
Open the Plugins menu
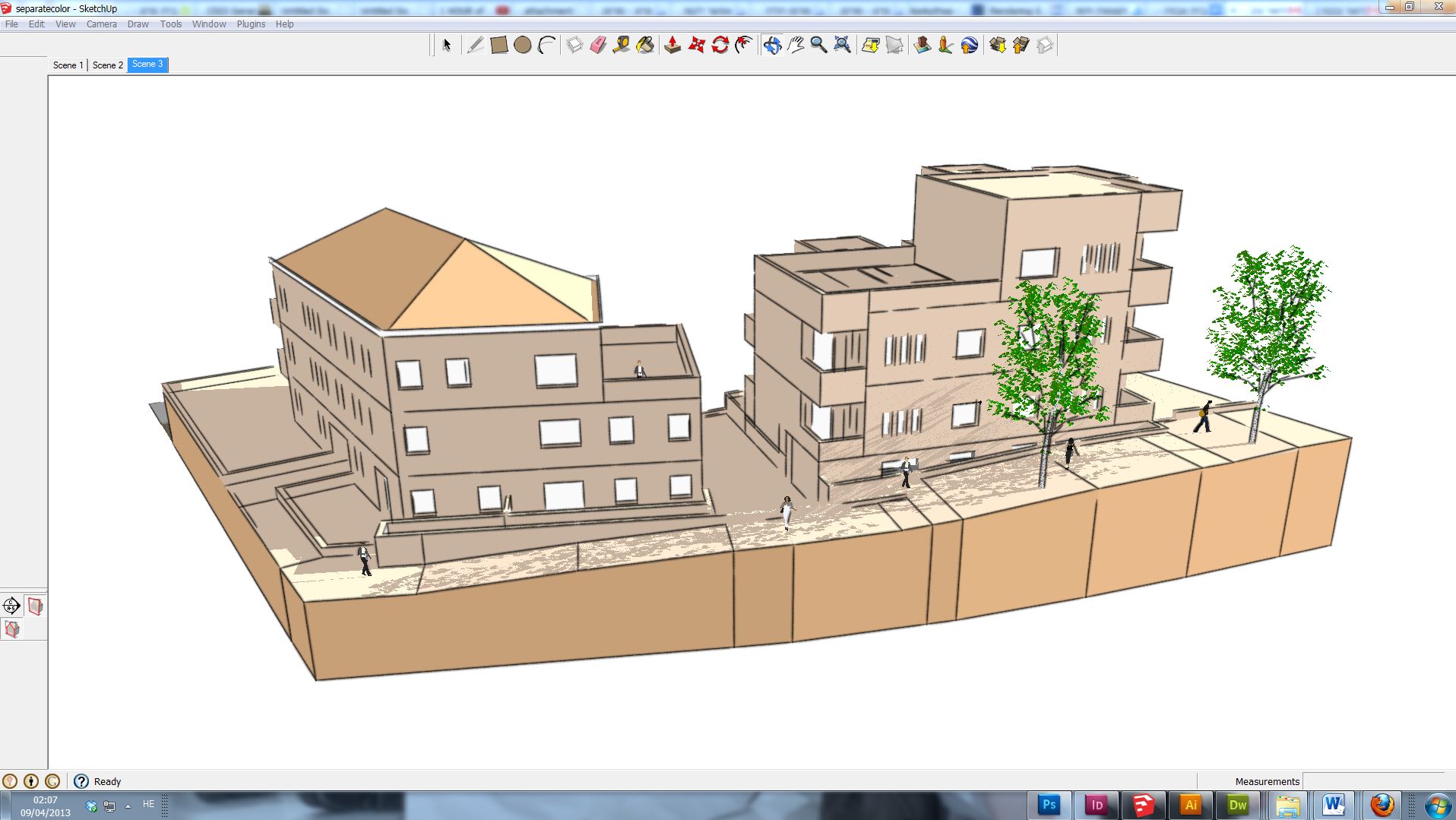(x=251, y=24)
